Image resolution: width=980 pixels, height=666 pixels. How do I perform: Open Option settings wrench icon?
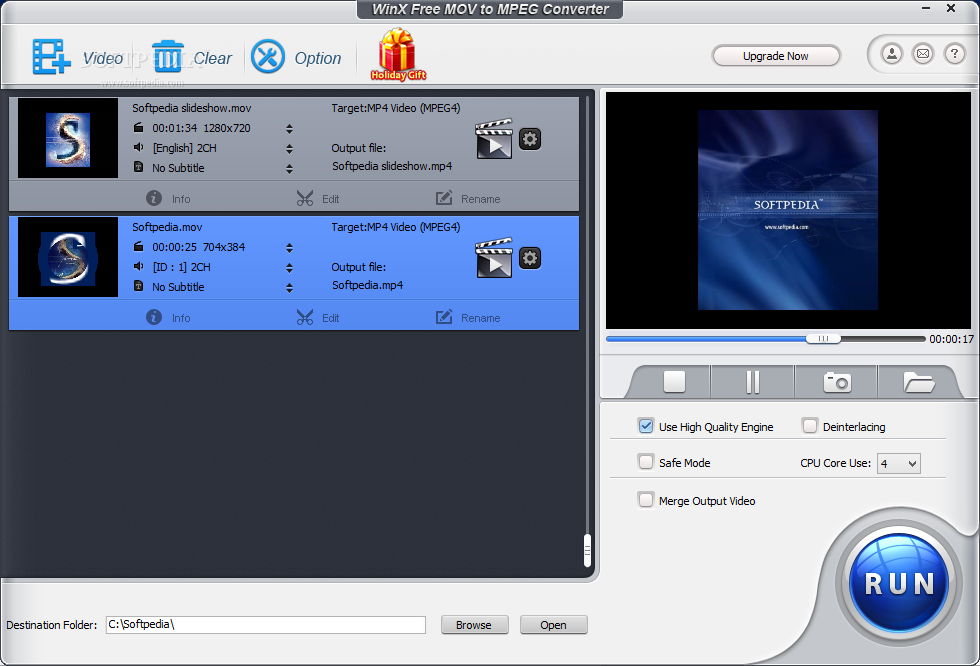268,57
